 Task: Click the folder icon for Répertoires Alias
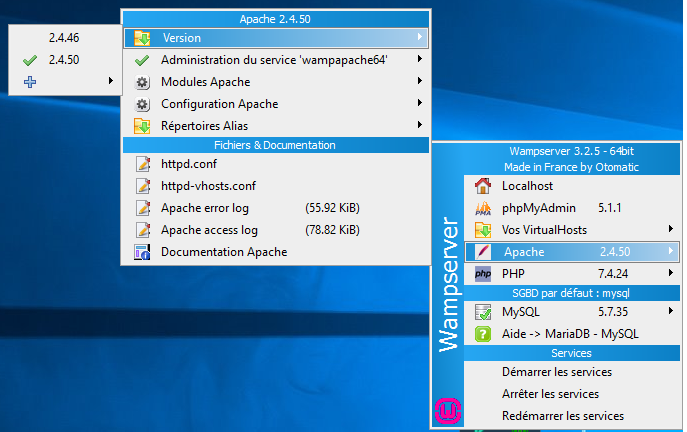(142, 126)
